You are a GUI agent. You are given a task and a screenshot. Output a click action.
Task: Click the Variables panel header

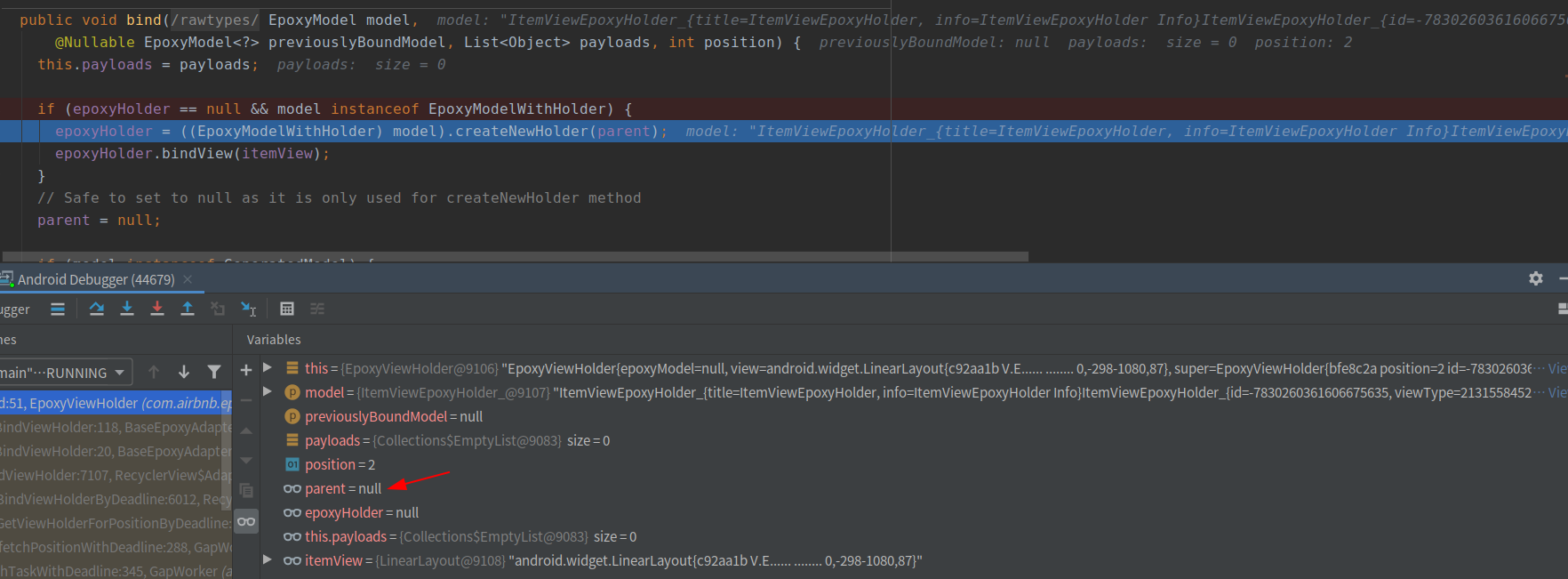[274, 340]
